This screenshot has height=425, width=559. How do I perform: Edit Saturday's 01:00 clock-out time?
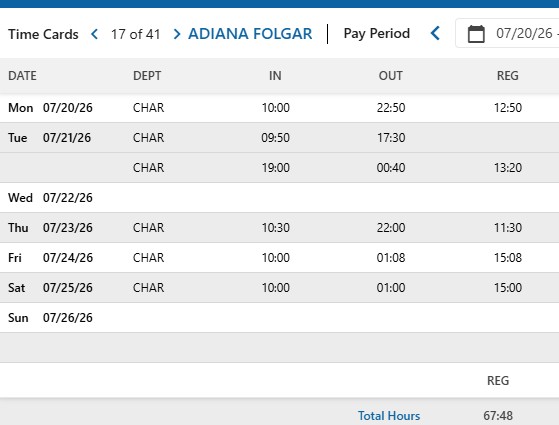click(391, 288)
